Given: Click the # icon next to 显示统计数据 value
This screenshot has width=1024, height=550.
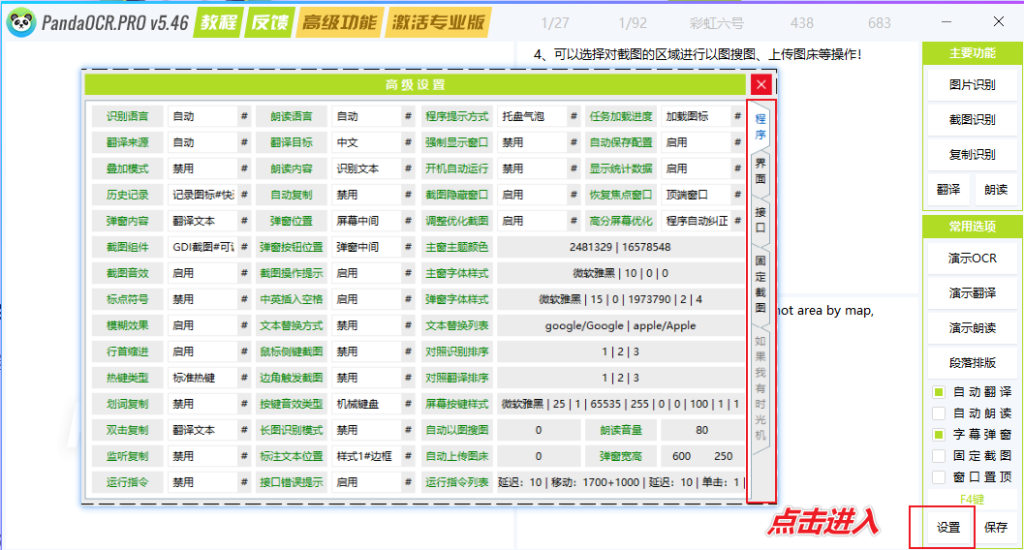Looking at the screenshot, I should [x=737, y=169].
